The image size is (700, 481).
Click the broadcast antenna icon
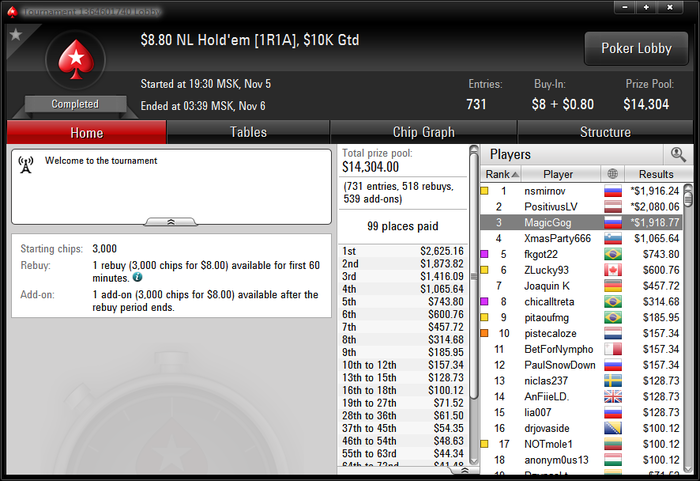[26, 164]
